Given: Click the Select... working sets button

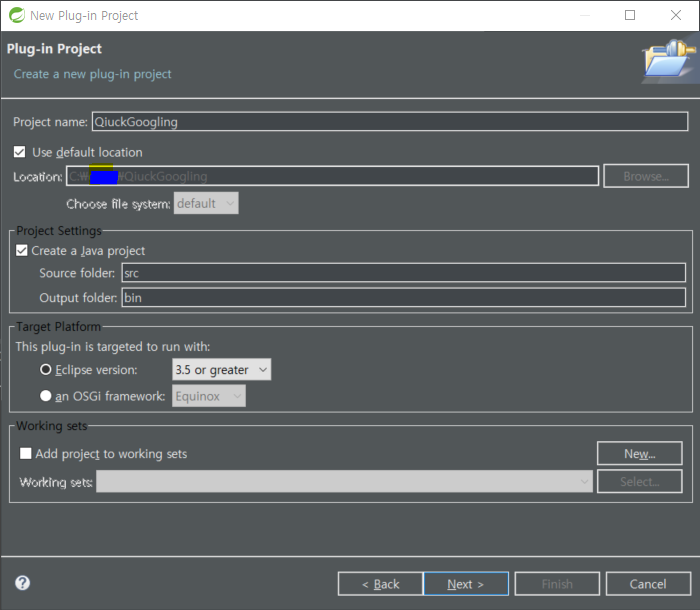Looking at the screenshot, I should 640,481.
